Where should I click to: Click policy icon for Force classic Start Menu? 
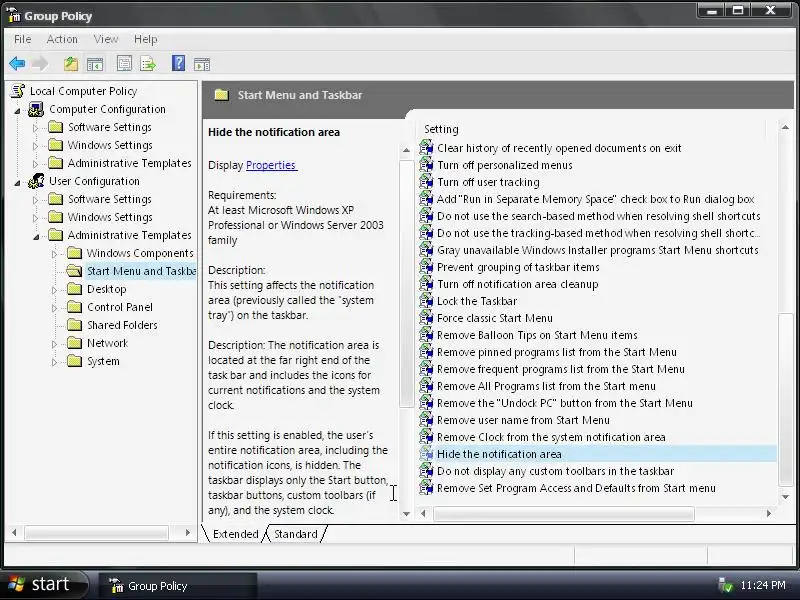point(426,318)
